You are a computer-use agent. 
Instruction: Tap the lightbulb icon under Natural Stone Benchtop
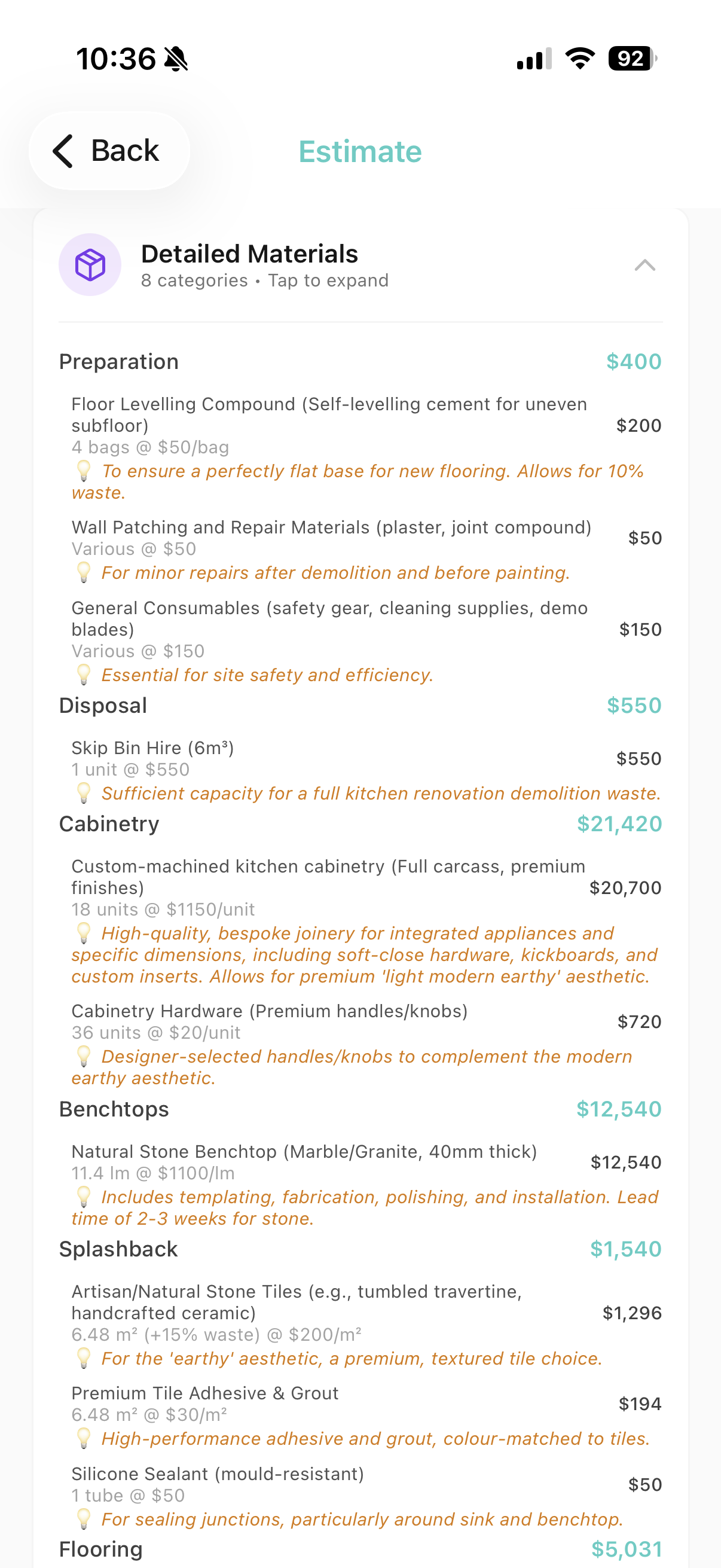point(84,1195)
